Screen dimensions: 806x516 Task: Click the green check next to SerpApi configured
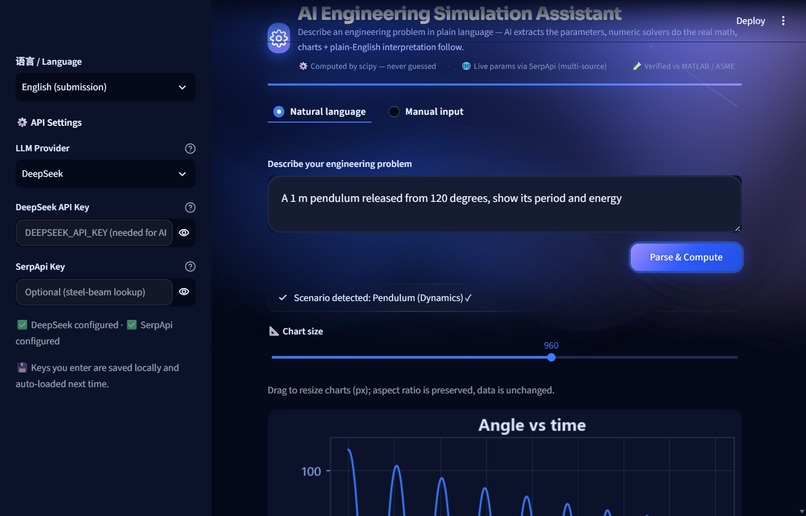132,325
